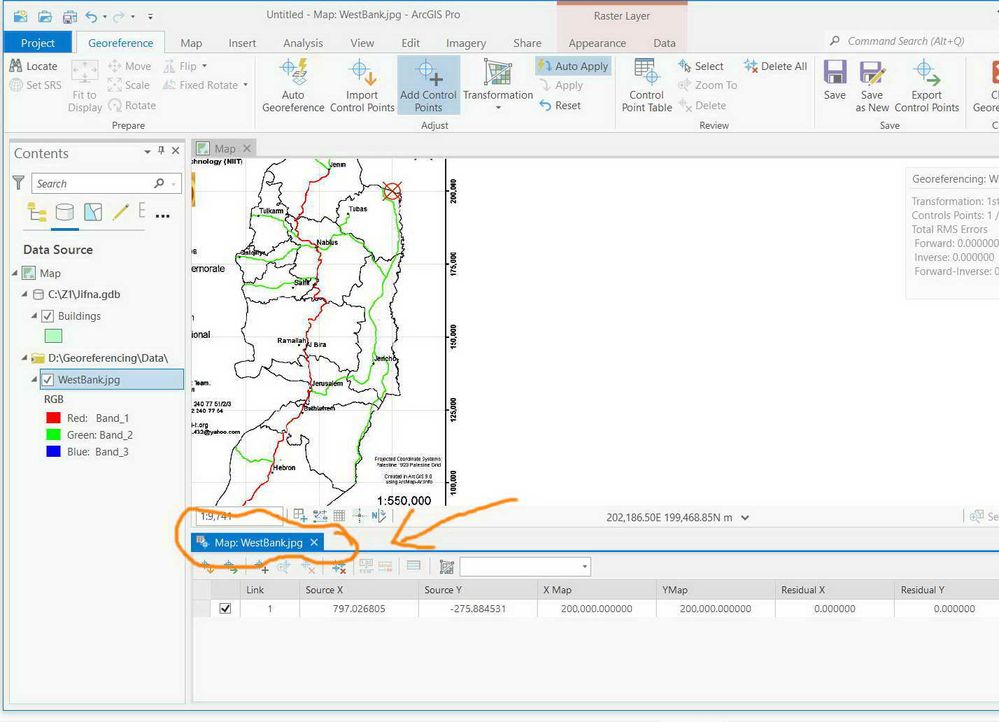Click Delete control points icon in table toolbar

(x=308, y=567)
